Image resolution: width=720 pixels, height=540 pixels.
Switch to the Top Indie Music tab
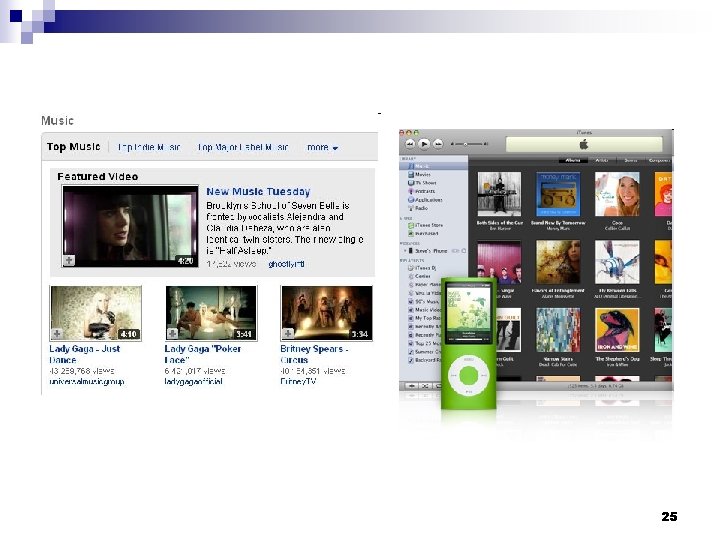149,147
